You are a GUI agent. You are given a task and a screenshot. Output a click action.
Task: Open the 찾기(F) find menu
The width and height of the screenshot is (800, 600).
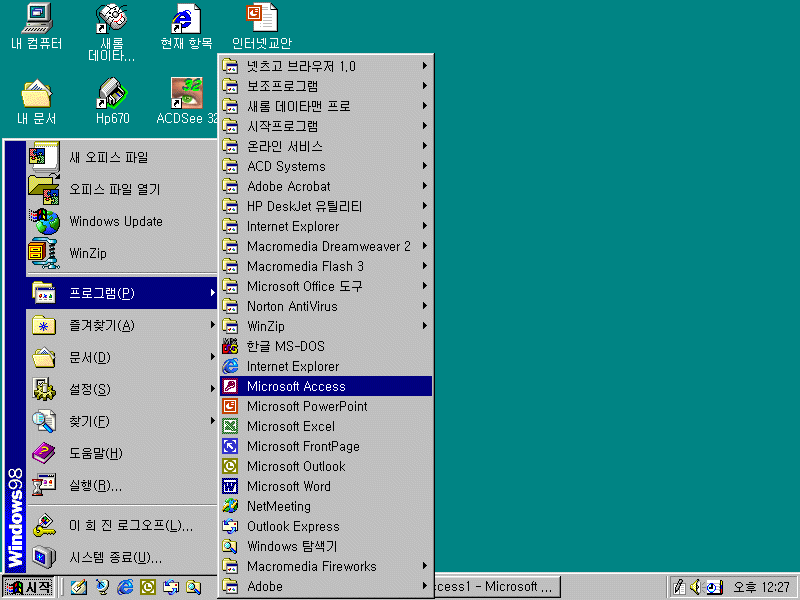(x=122, y=421)
